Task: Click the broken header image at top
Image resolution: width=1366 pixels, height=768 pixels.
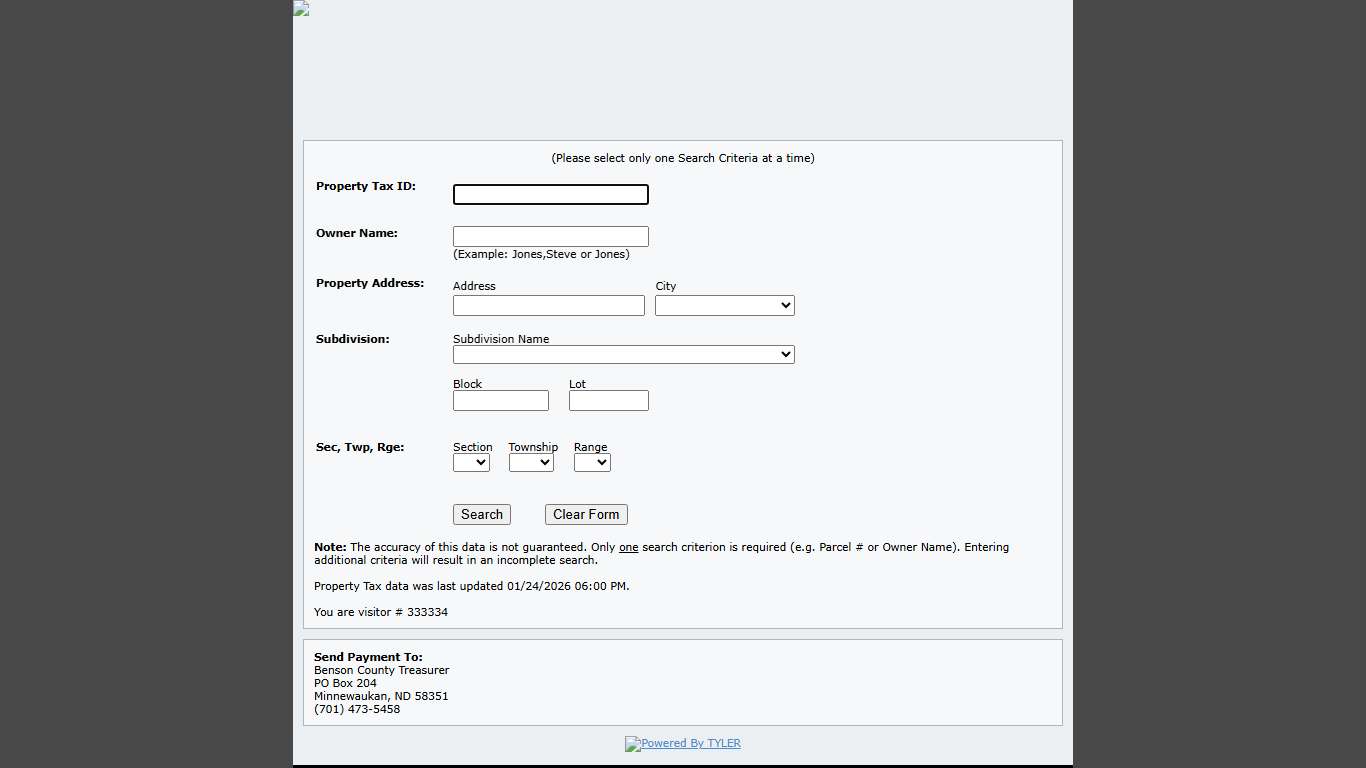Action: coord(301,9)
